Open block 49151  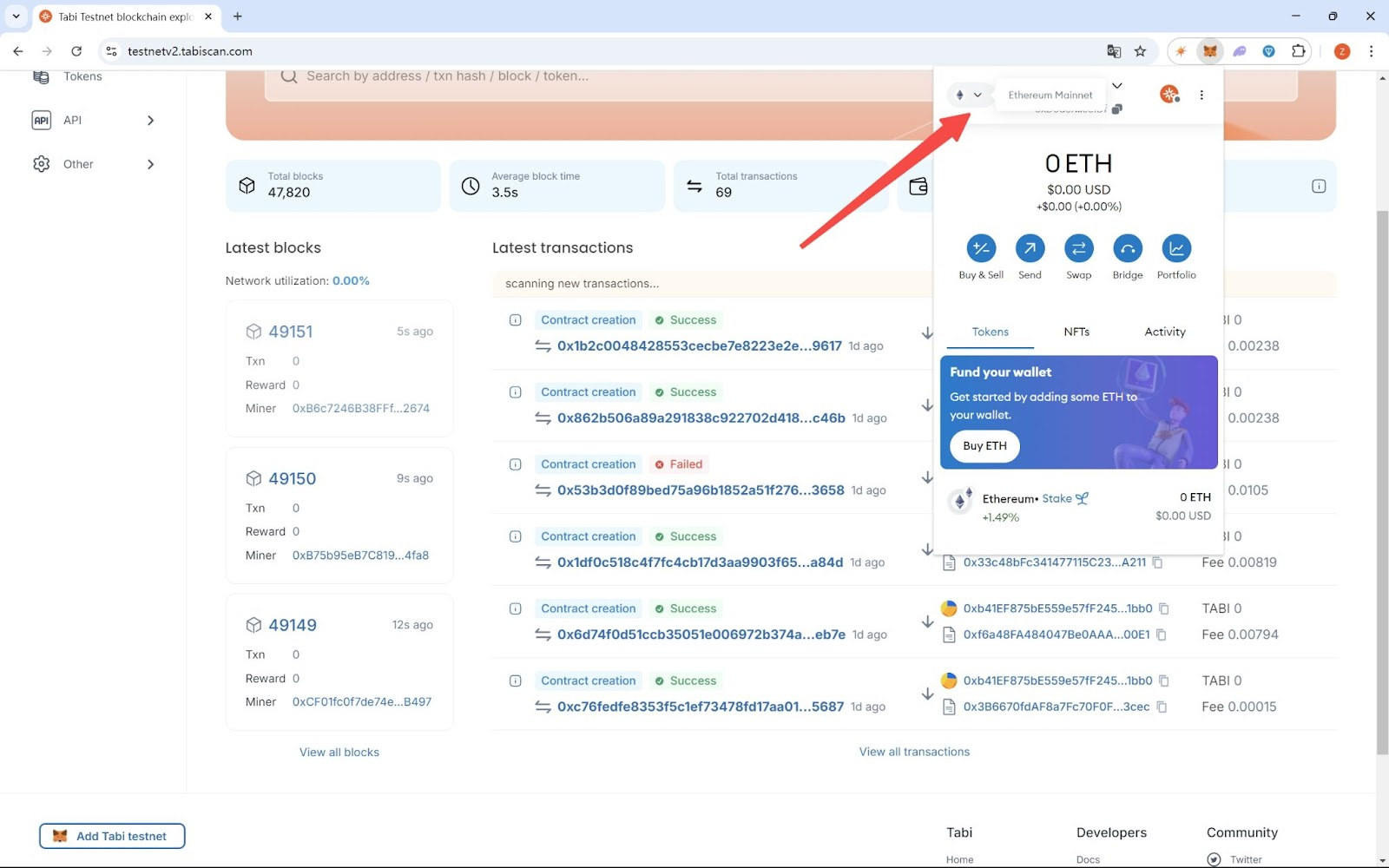pyautogui.click(x=291, y=332)
